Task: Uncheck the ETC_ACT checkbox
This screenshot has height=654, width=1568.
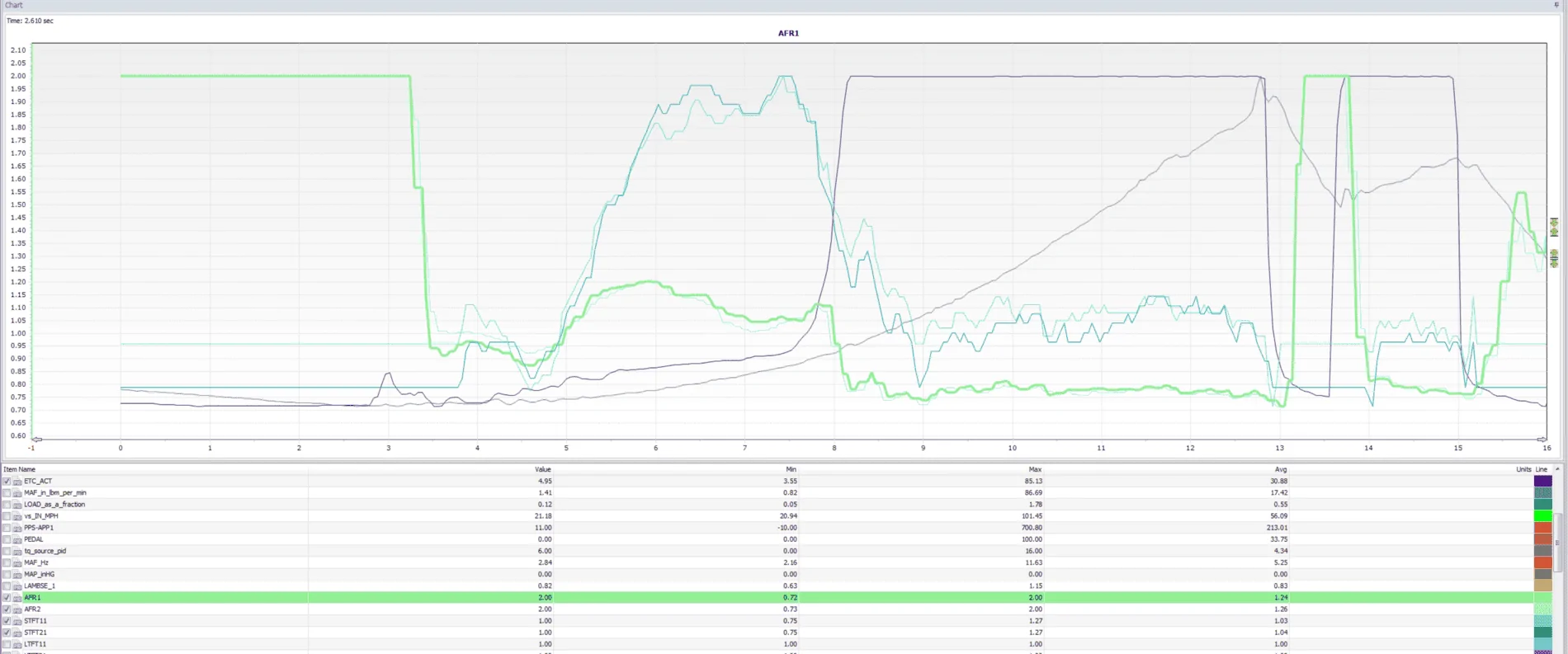Action: click(7, 481)
